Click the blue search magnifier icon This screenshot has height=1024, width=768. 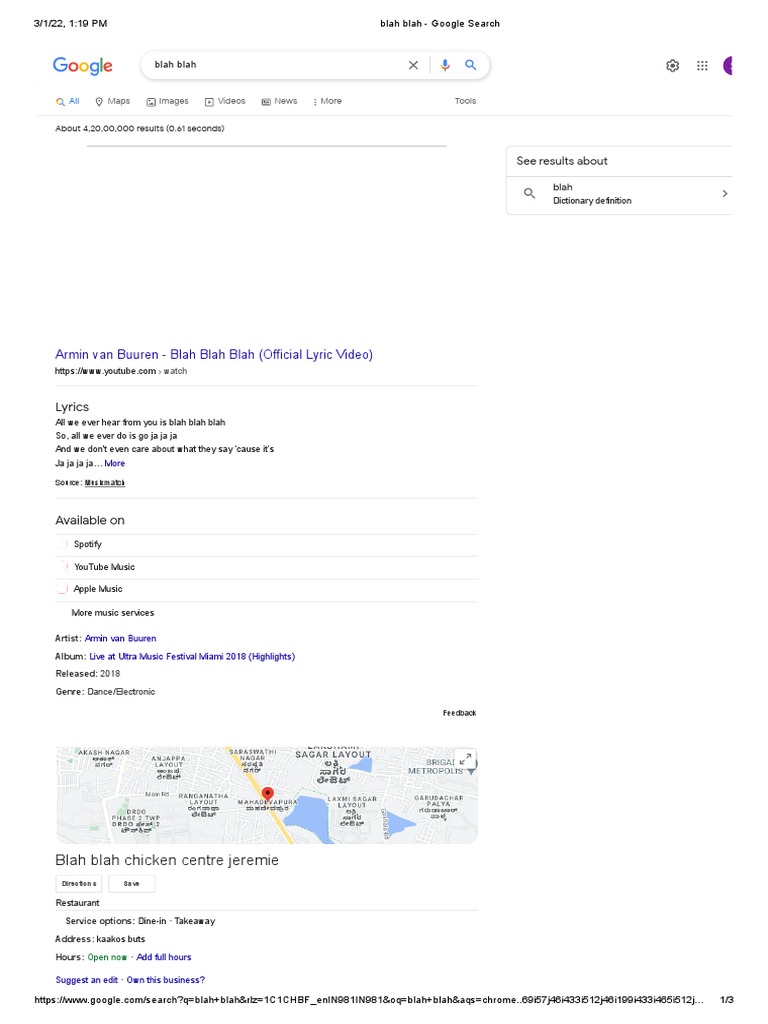471,65
